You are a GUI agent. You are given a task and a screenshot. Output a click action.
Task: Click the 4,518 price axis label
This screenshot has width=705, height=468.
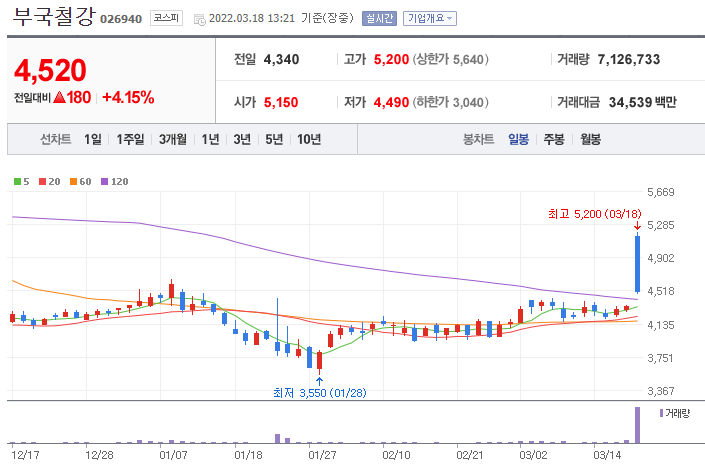click(661, 291)
